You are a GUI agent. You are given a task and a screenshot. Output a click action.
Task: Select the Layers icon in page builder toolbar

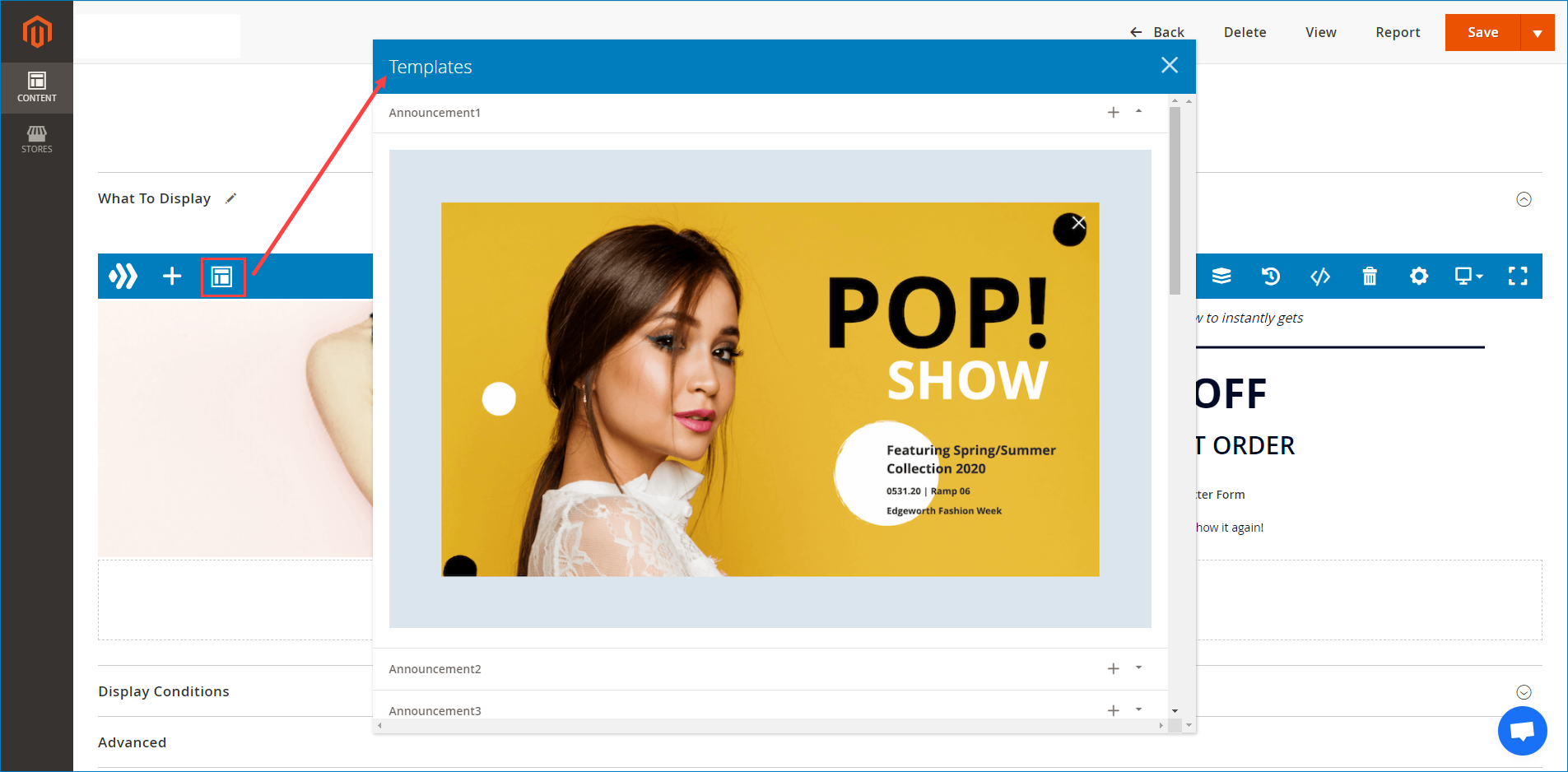click(1221, 276)
